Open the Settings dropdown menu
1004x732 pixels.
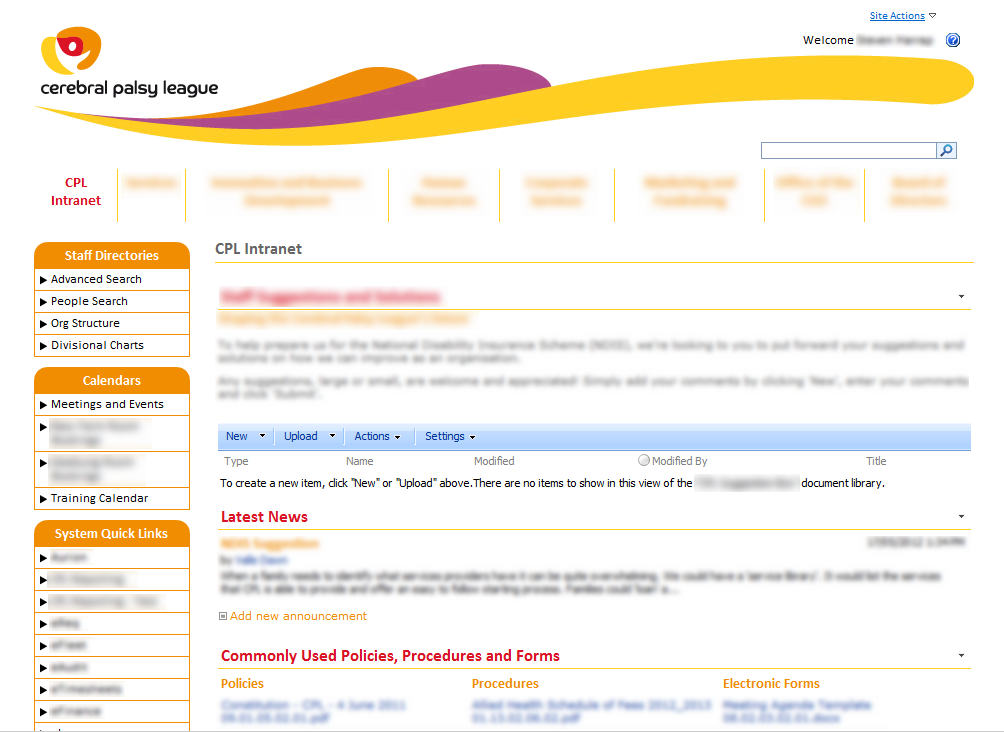coord(450,436)
